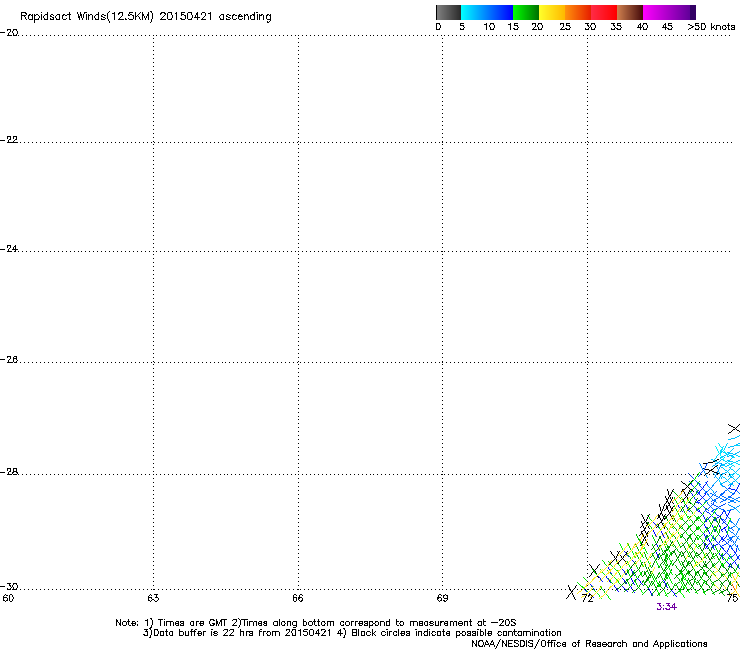Click the '-22' latitude axis label
The width and height of the screenshot is (740, 650).
pos(9,140)
